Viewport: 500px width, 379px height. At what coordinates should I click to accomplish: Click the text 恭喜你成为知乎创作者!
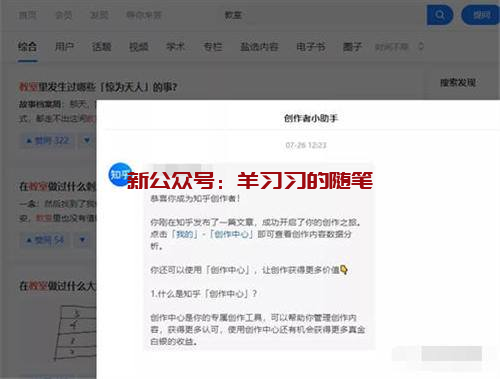195,198
